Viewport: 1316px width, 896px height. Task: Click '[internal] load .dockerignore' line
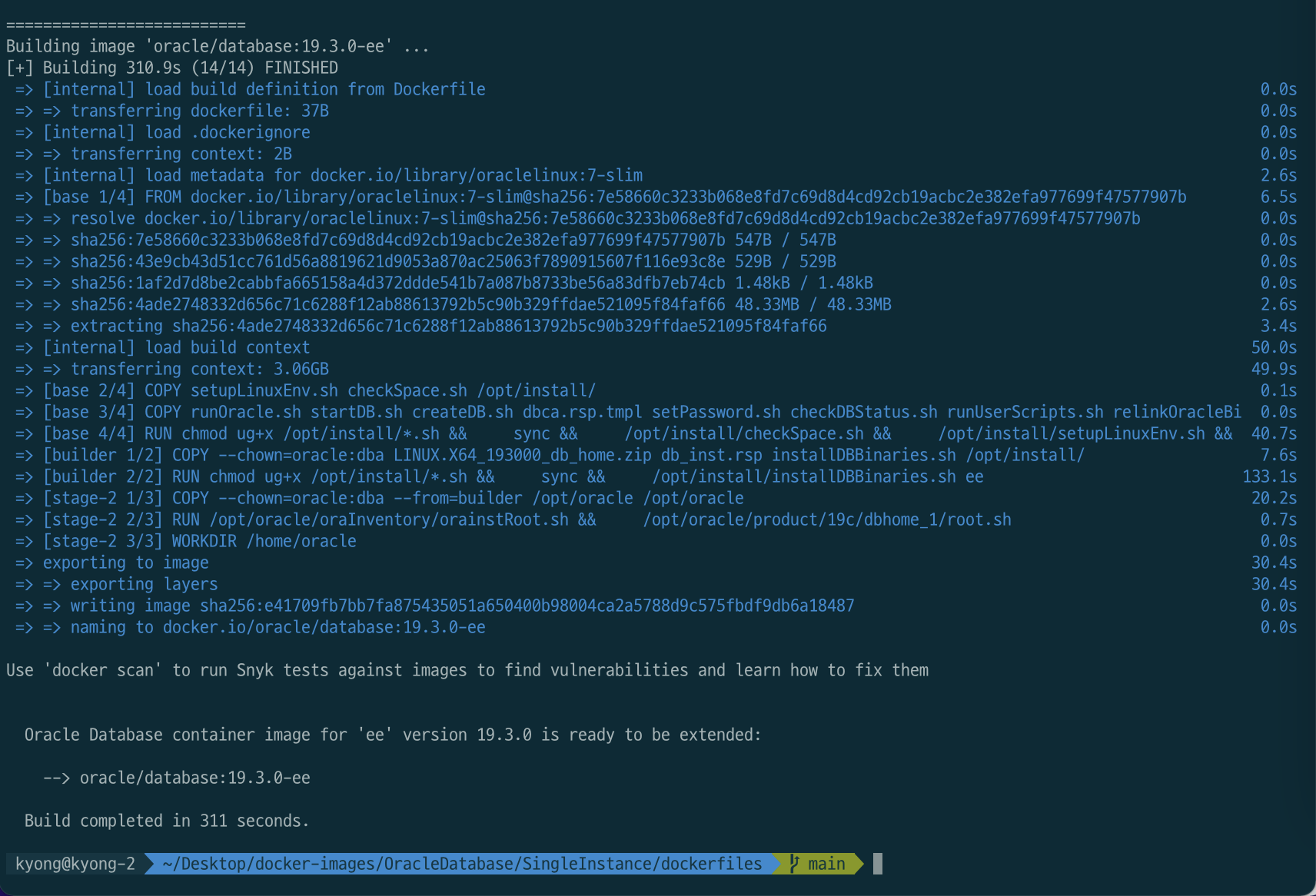[163, 132]
